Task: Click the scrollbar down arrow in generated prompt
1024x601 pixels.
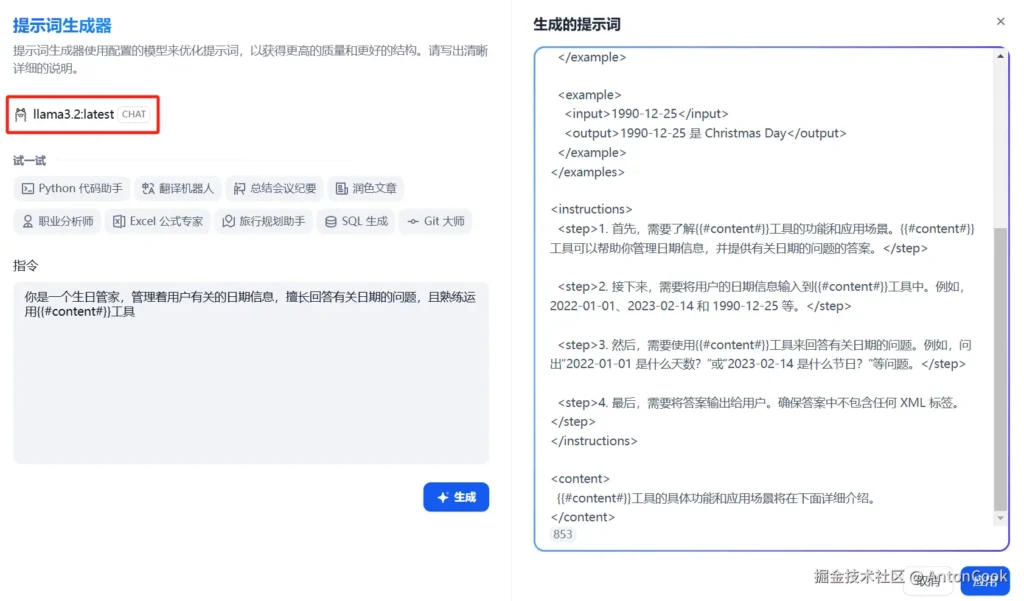Action: [1001, 518]
